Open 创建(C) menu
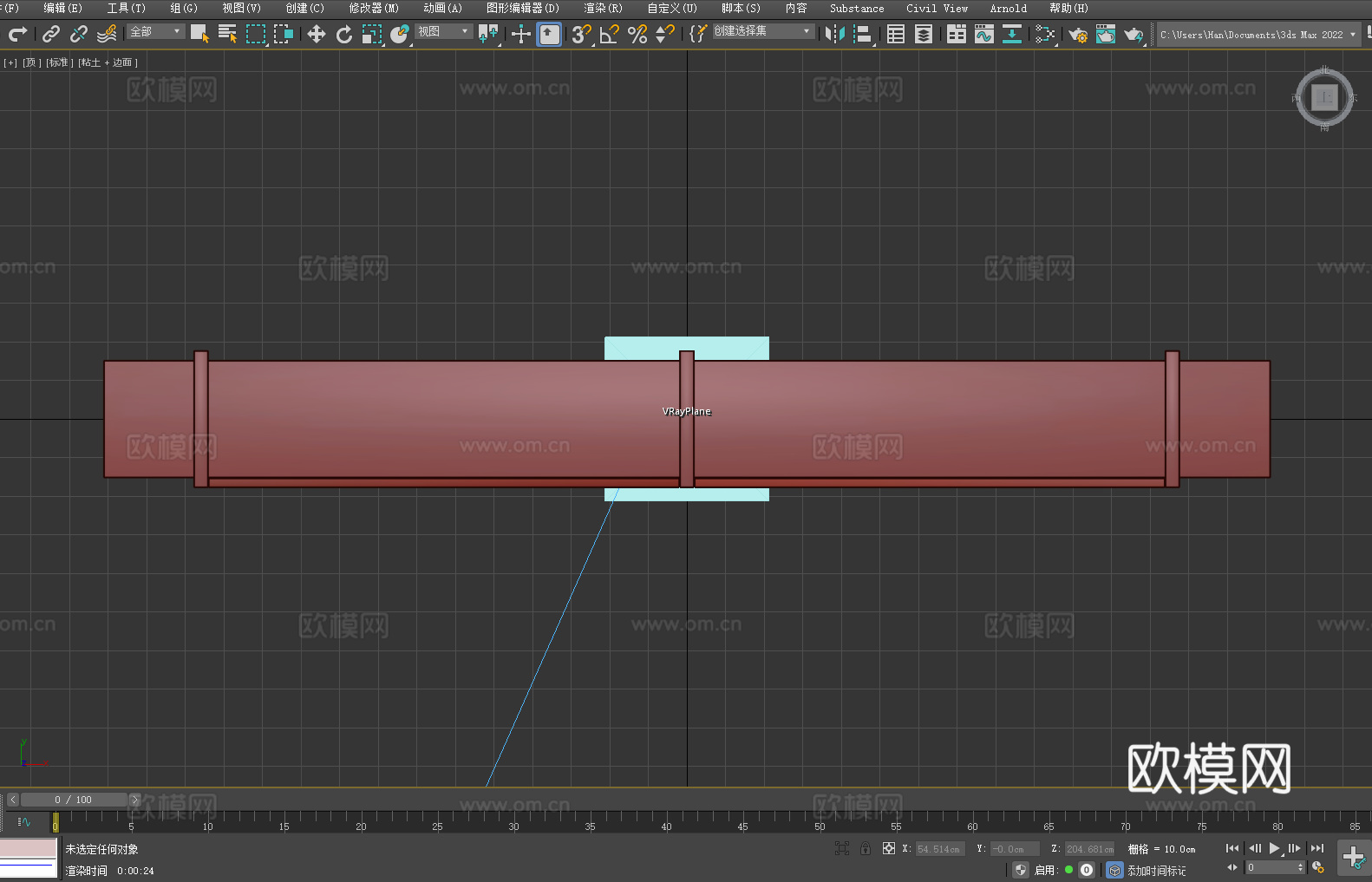The height and width of the screenshot is (882, 1372). [304, 8]
